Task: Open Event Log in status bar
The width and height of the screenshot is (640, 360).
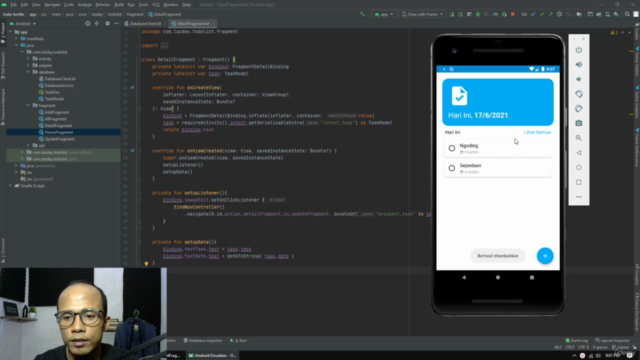Action: [577, 340]
